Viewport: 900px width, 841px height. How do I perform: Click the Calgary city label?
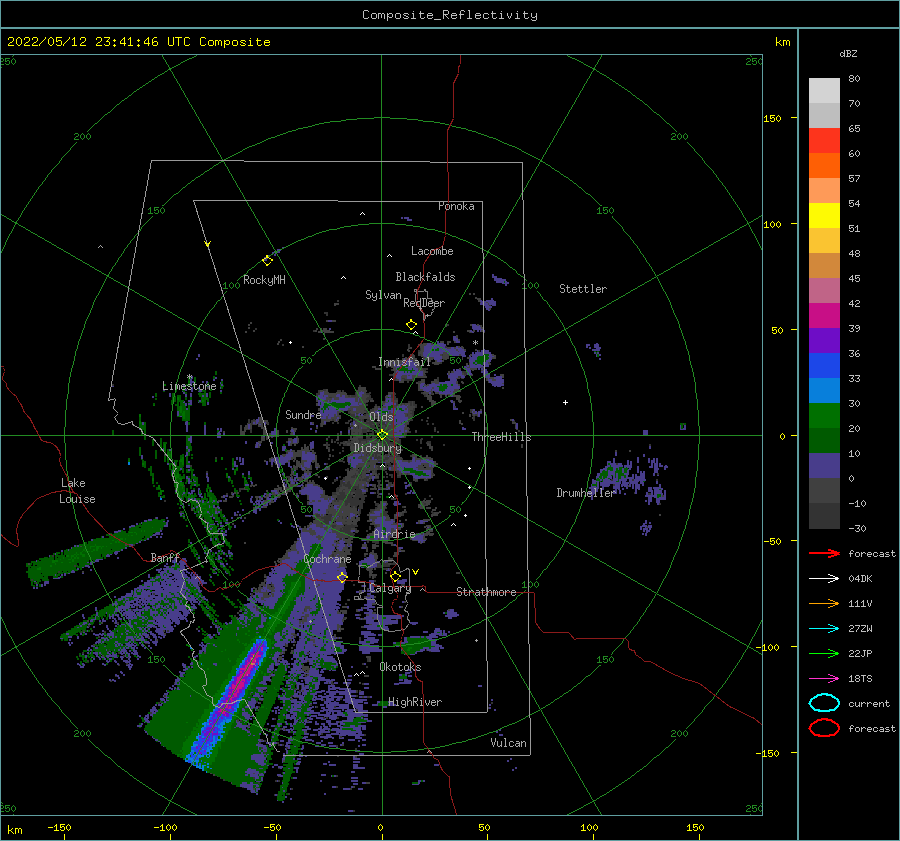click(x=390, y=588)
